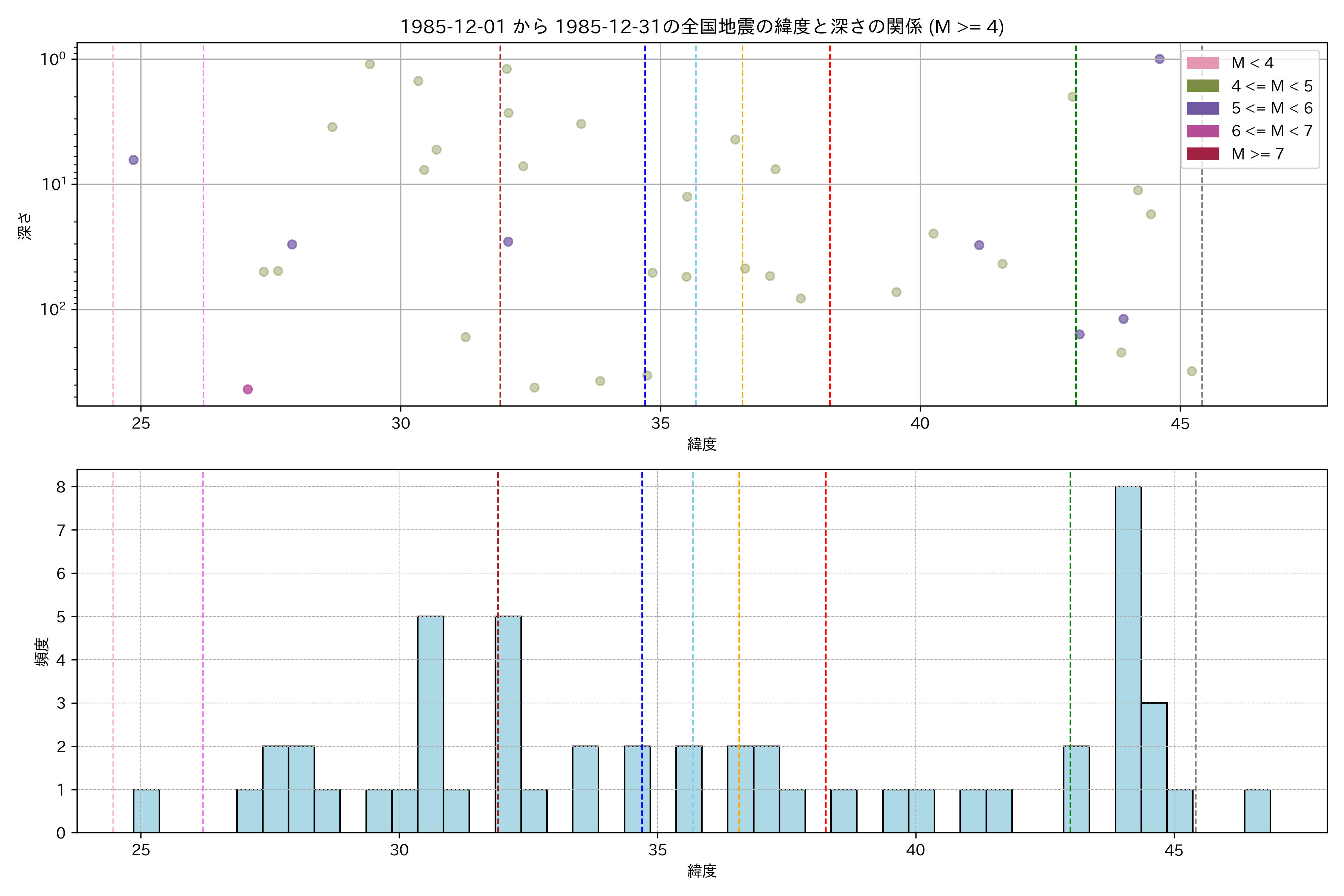Click the magenta 6 <= M < 7 swatch
Viewport: 1344px width, 896px height.
[x=1202, y=131]
